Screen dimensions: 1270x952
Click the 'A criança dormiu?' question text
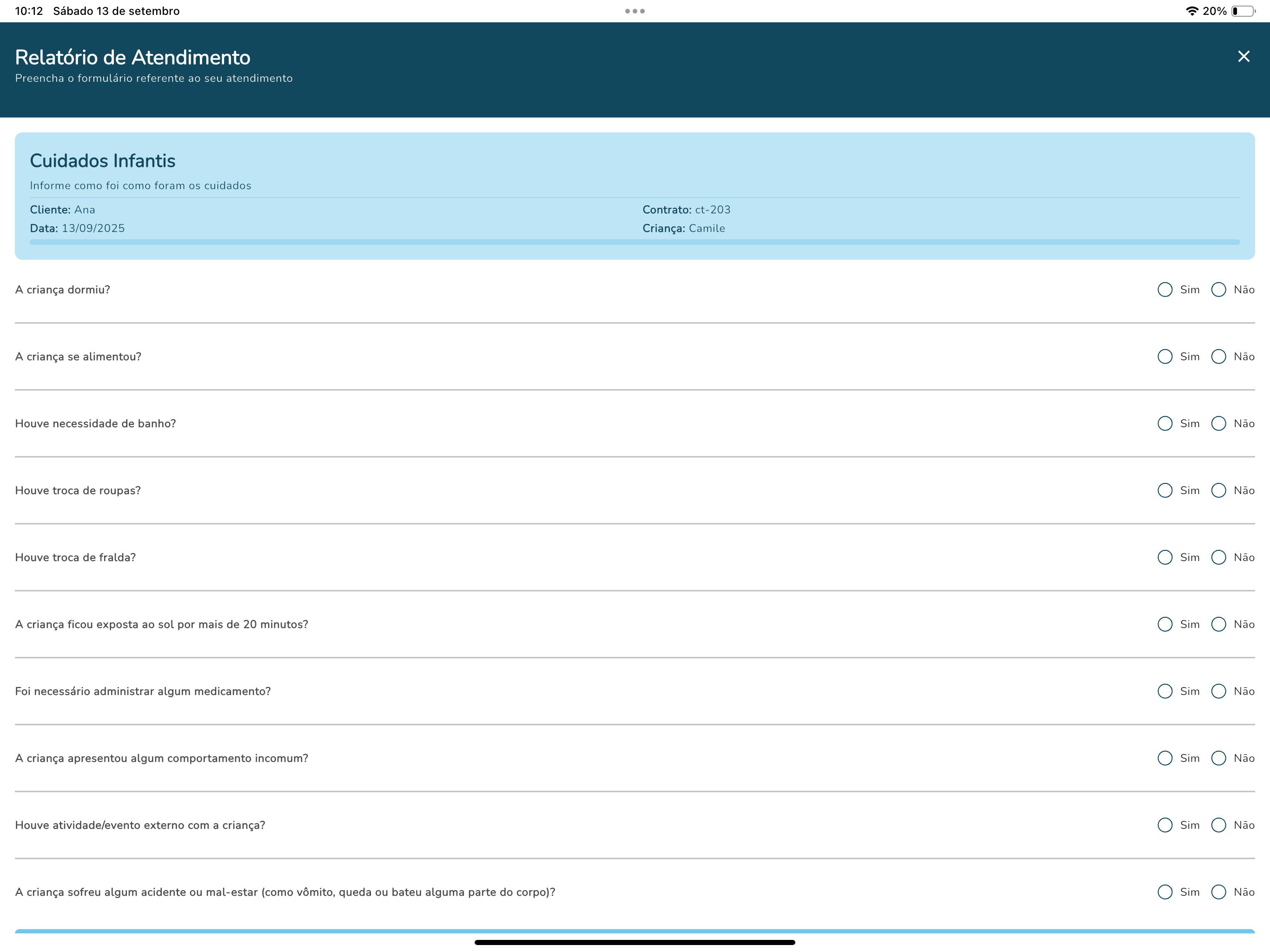pos(63,290)
